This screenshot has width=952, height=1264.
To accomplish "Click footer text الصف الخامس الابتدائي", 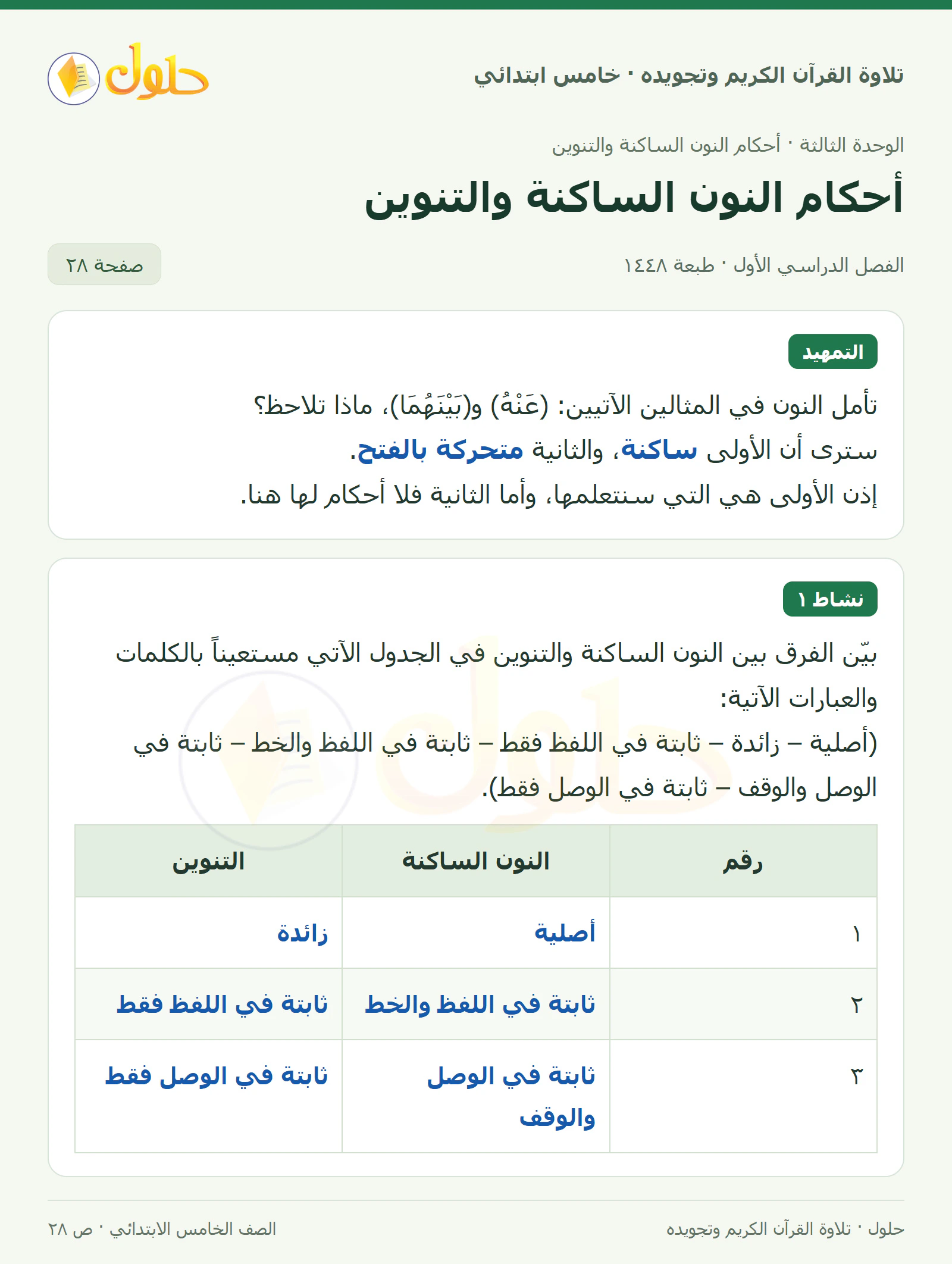I will point(193,1229).
